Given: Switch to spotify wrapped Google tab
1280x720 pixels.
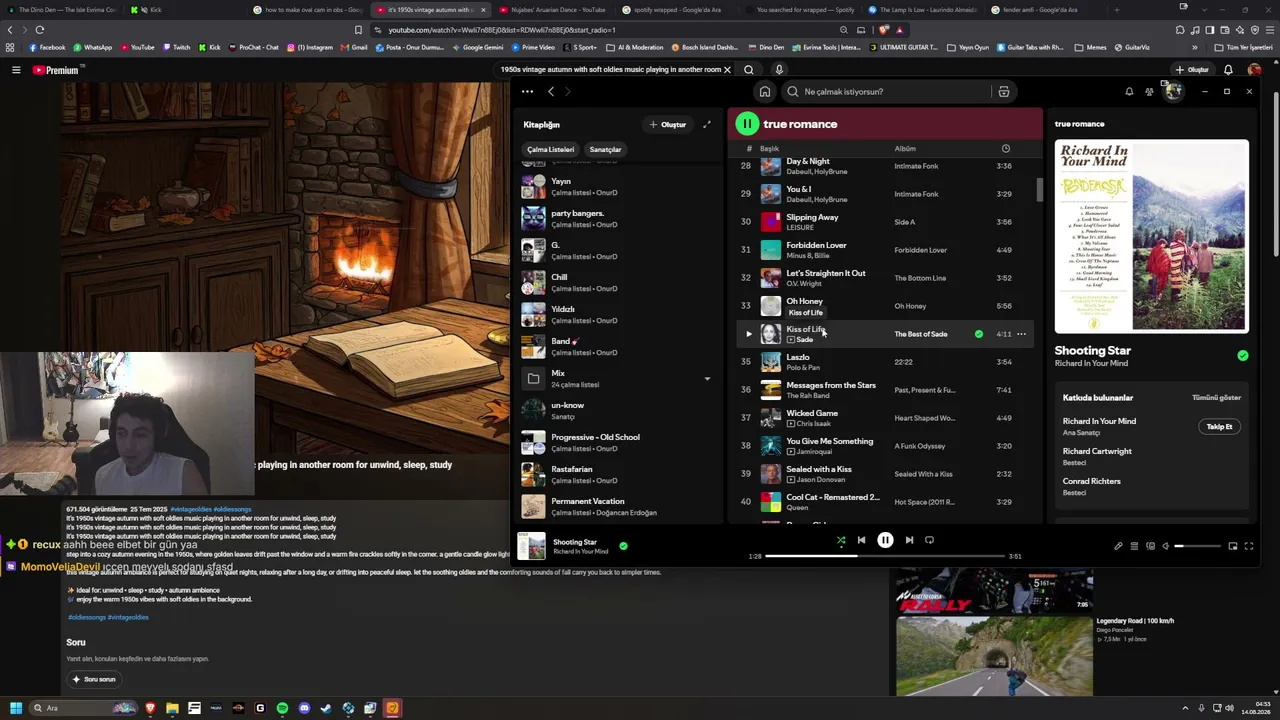Looking at the screenshot, I should coord(677,10).
